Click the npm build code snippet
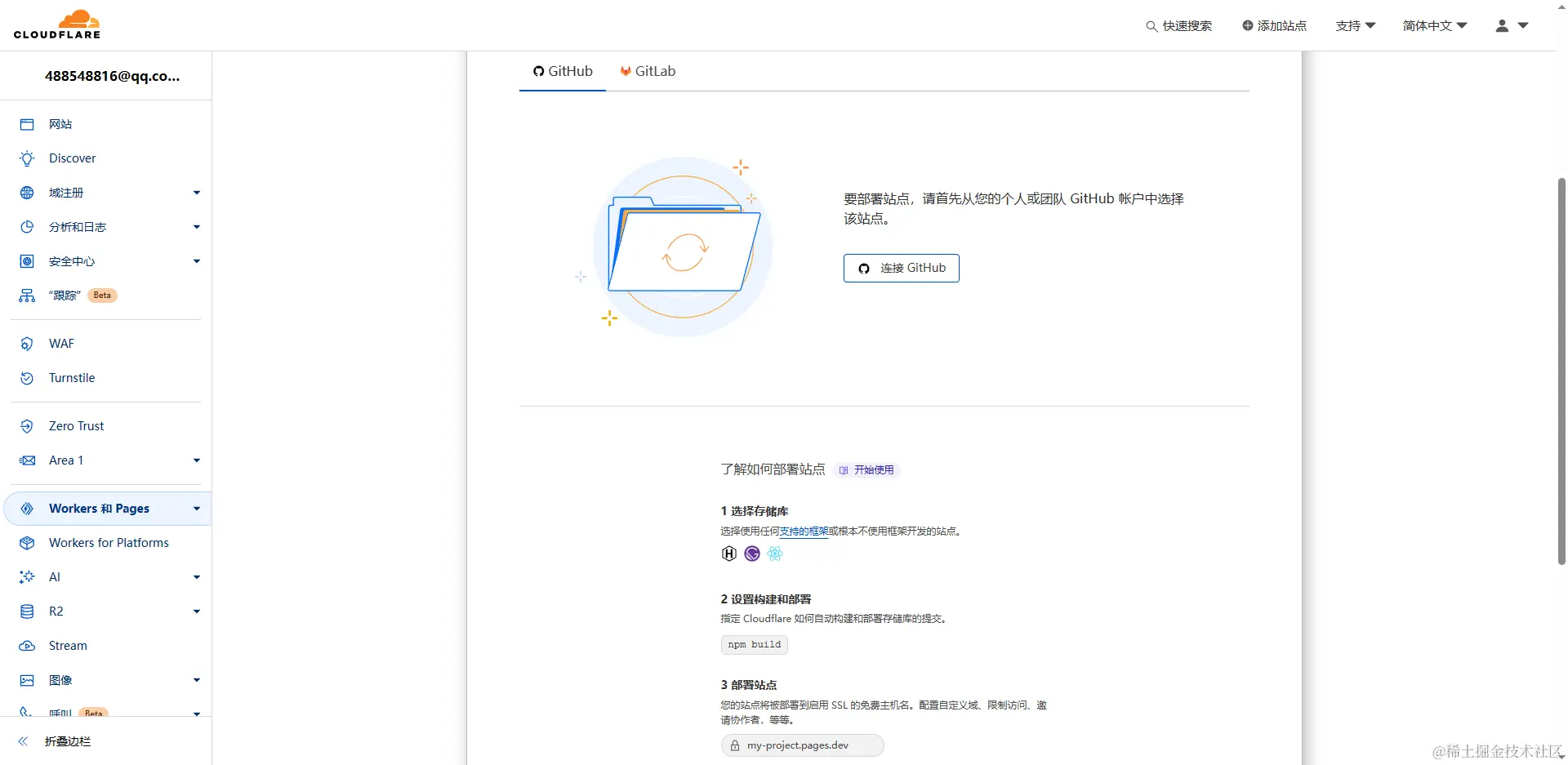This screenshot has height=765, width=1568. coord(754,645)
